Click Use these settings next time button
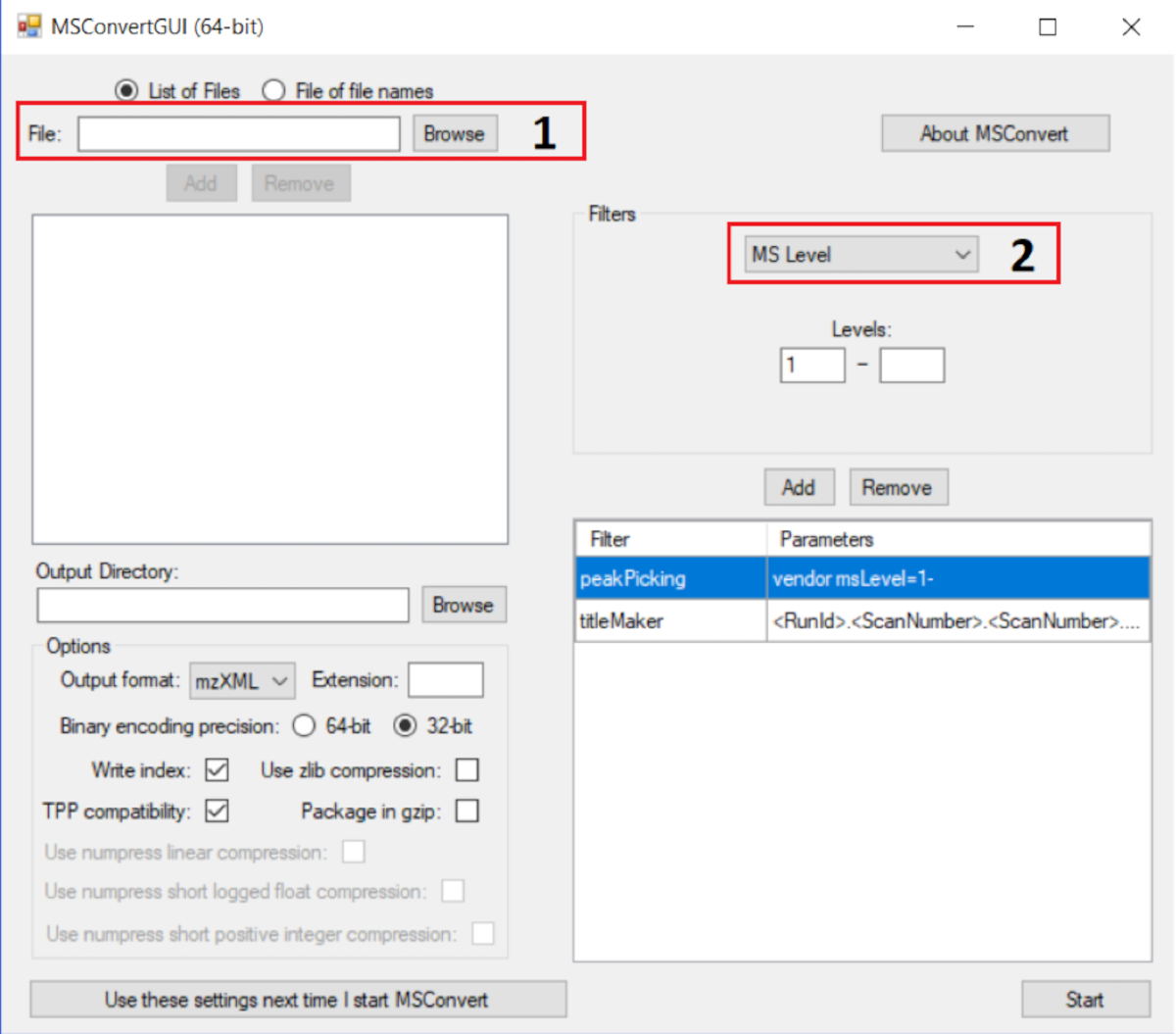The width and height of the screenshot is (1176, 1034). click(298, 1000)
